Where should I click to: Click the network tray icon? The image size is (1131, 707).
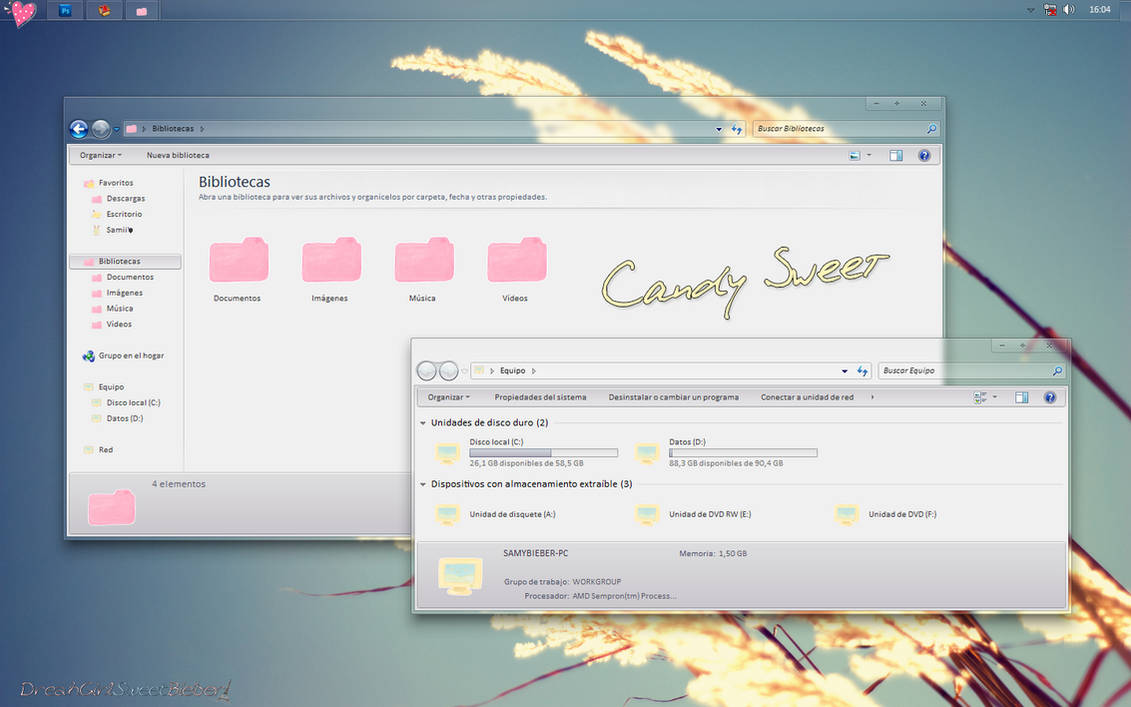[x=1050, y=9]
